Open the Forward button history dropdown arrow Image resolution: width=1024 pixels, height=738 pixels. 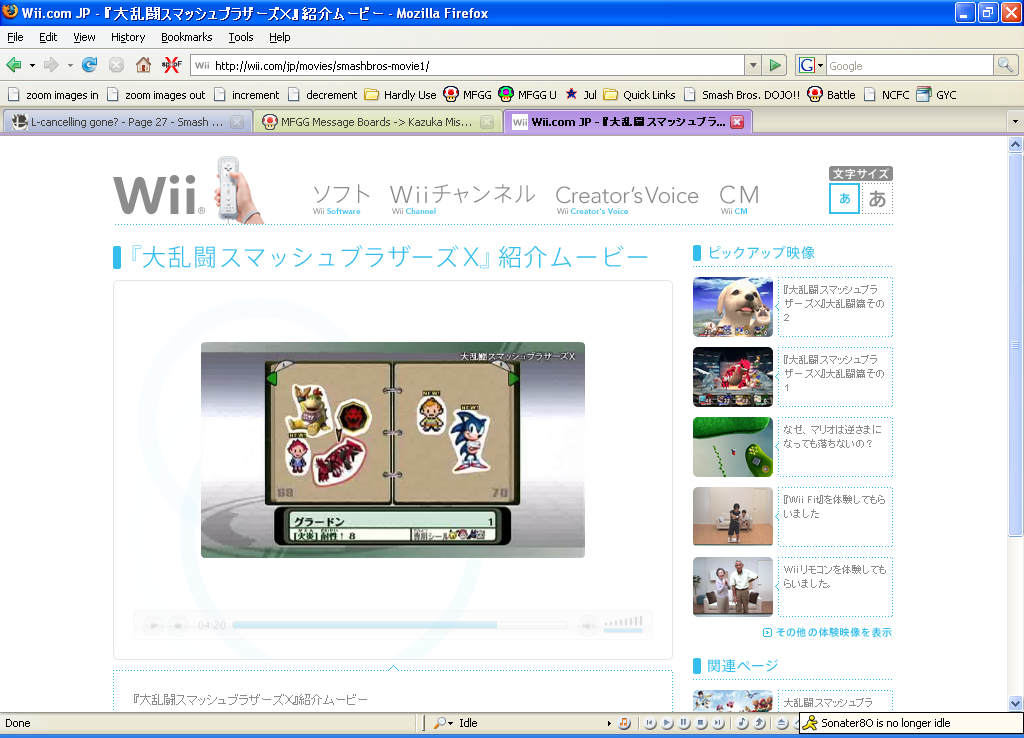70,65
